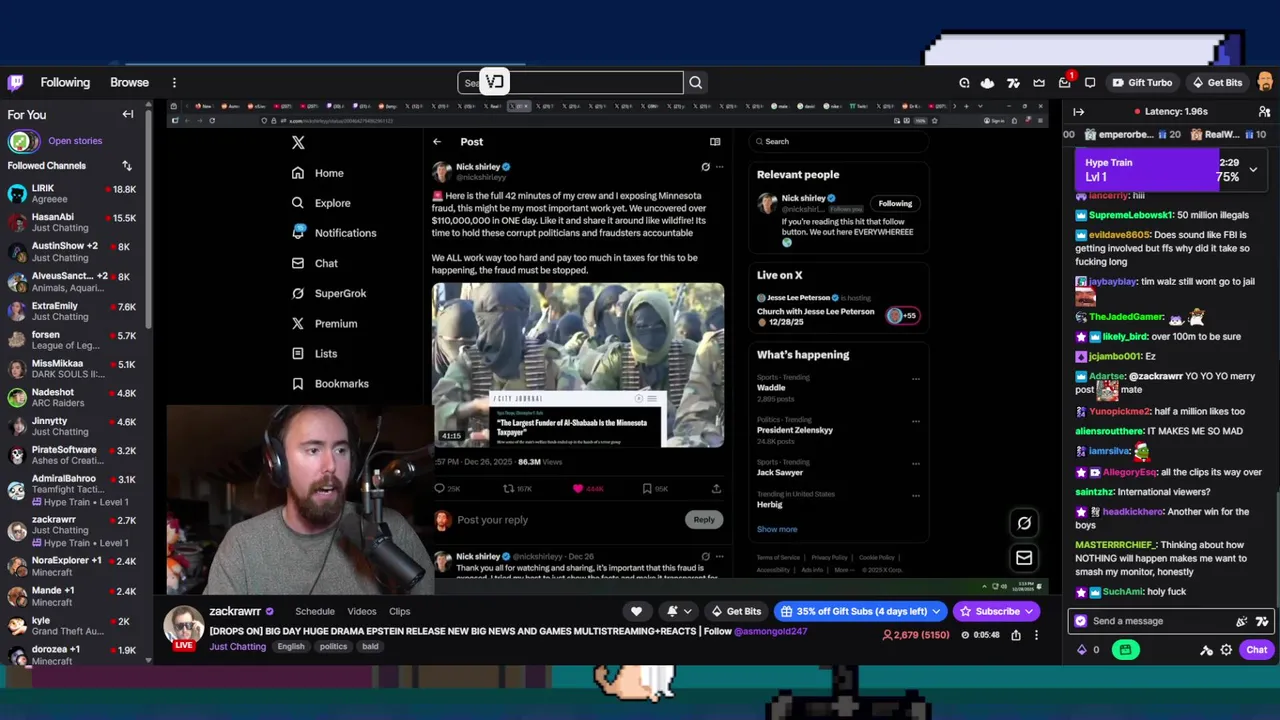
Task: Open the Just Chatting category link
Action: click(237, 647)
